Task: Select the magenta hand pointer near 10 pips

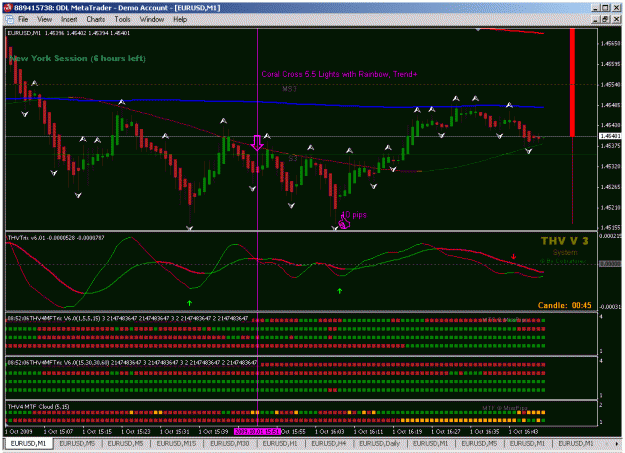Action: point(344,222)
